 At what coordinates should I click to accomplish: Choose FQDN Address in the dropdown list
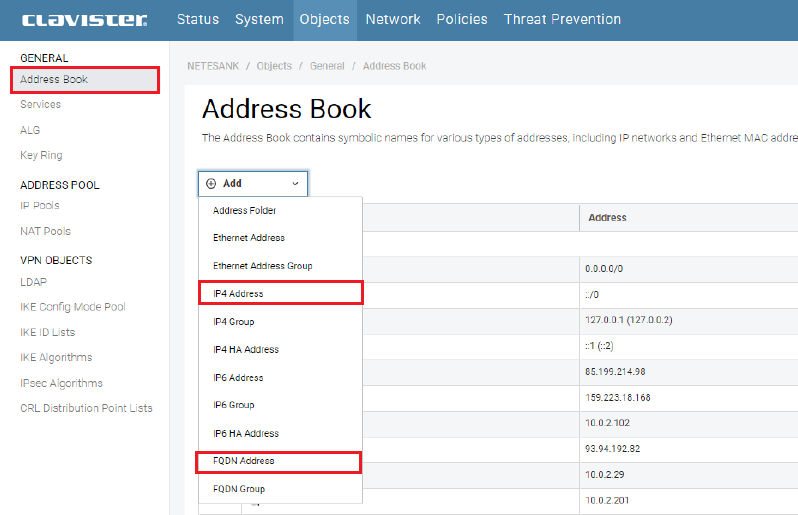(243, 461)
